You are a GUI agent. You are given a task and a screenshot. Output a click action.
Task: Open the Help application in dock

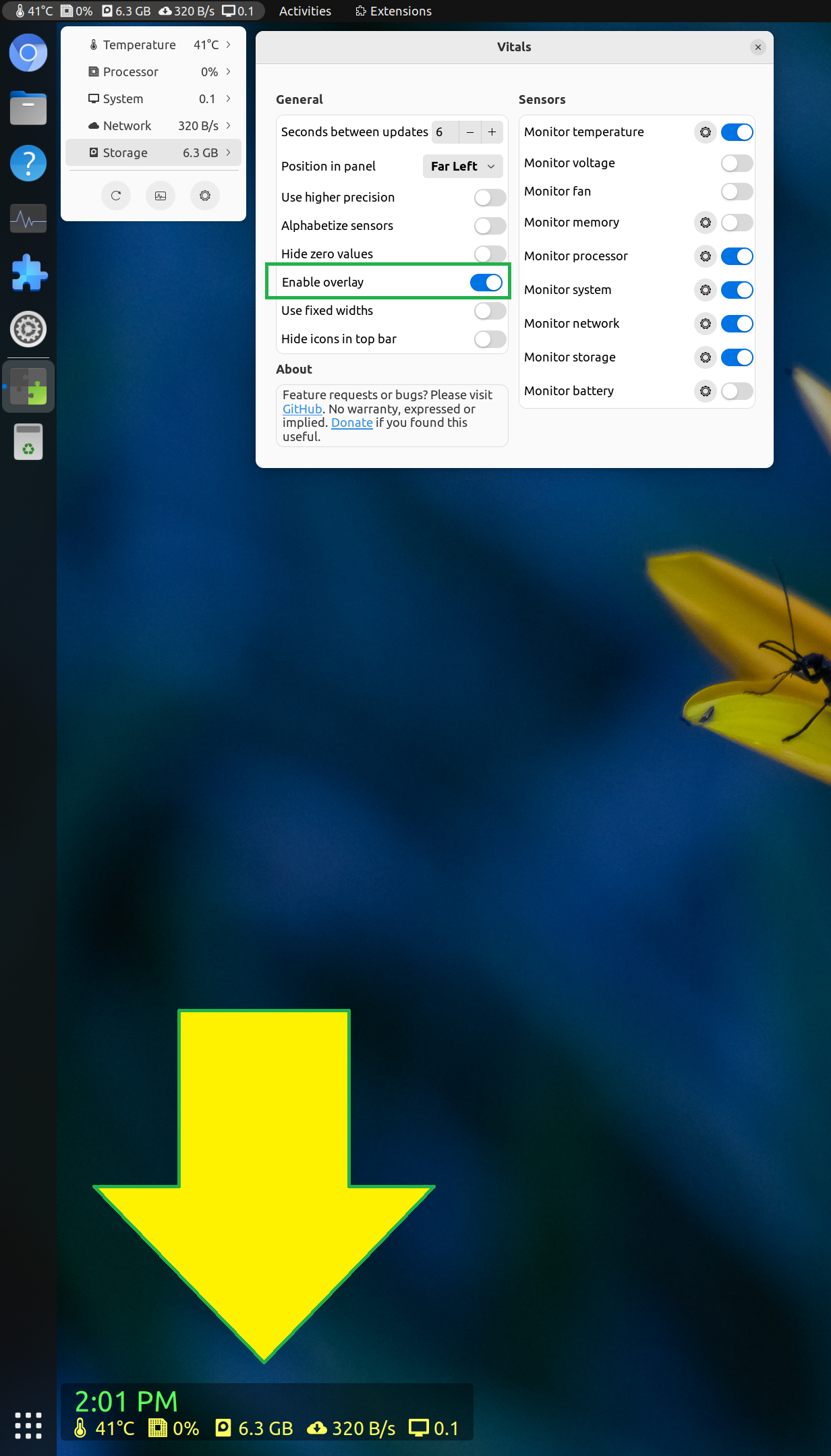(x=28, y=163)
